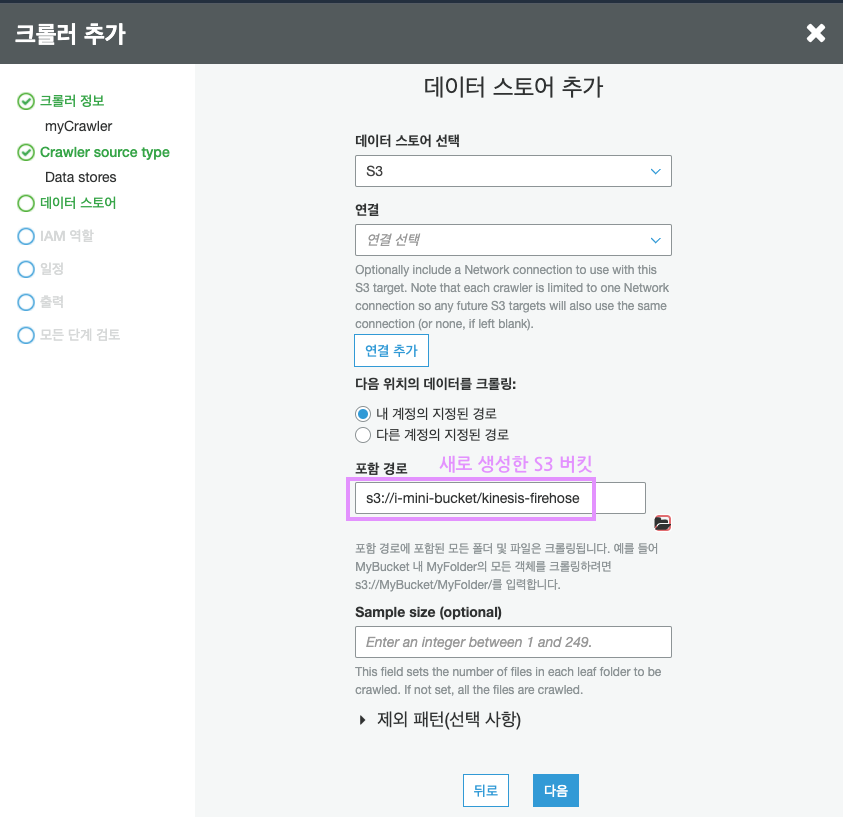Select 내 계정의 지정된 경로 radio button

pos(363,414)
